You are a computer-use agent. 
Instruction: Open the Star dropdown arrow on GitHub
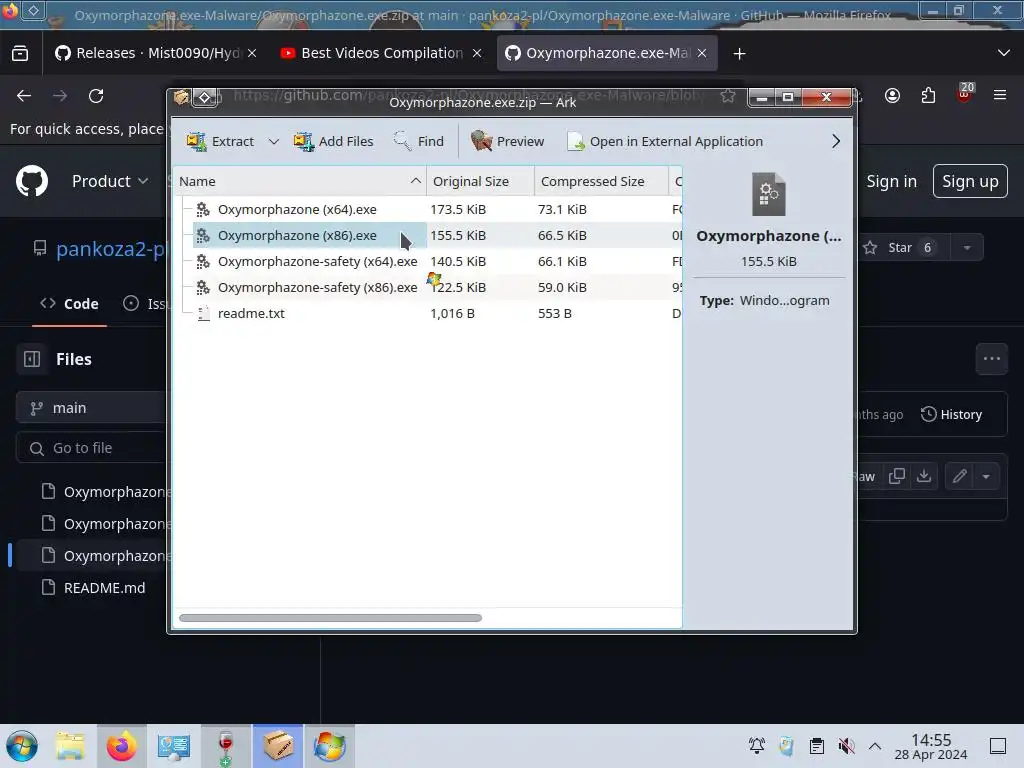pyautogui.click(x=967, y=248)
